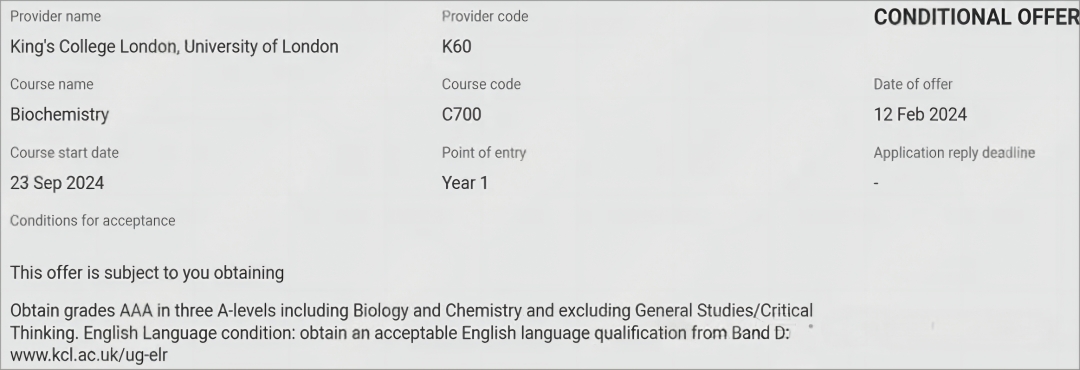Image resolution: width=1080 pixels, height=370 pixels.
Task: Click the AAA grades requirement text
Action: tap(411, 310)
